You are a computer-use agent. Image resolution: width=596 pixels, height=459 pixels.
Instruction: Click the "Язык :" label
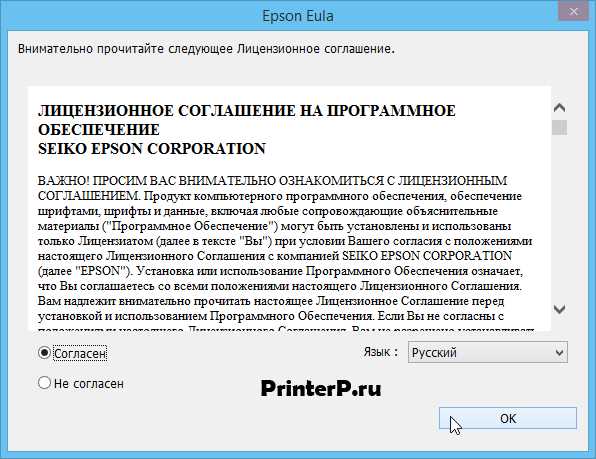(x=381, y=352)
